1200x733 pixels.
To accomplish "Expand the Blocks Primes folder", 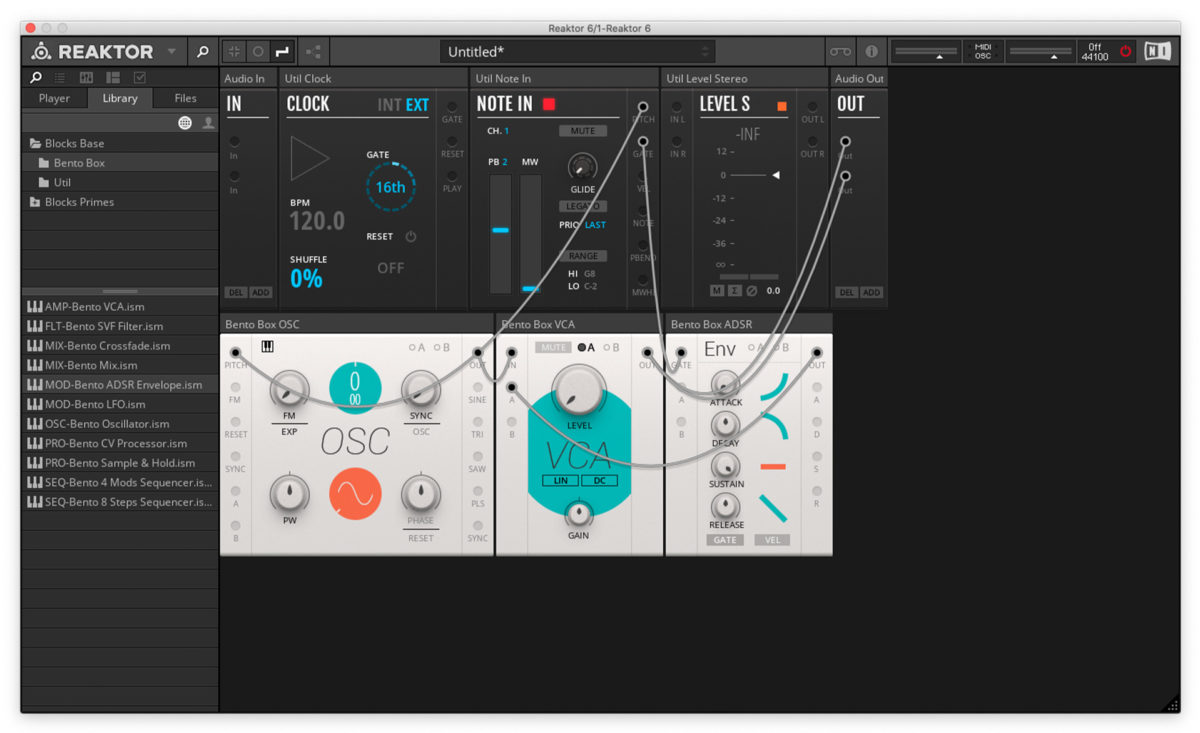I will click(120, 202).
